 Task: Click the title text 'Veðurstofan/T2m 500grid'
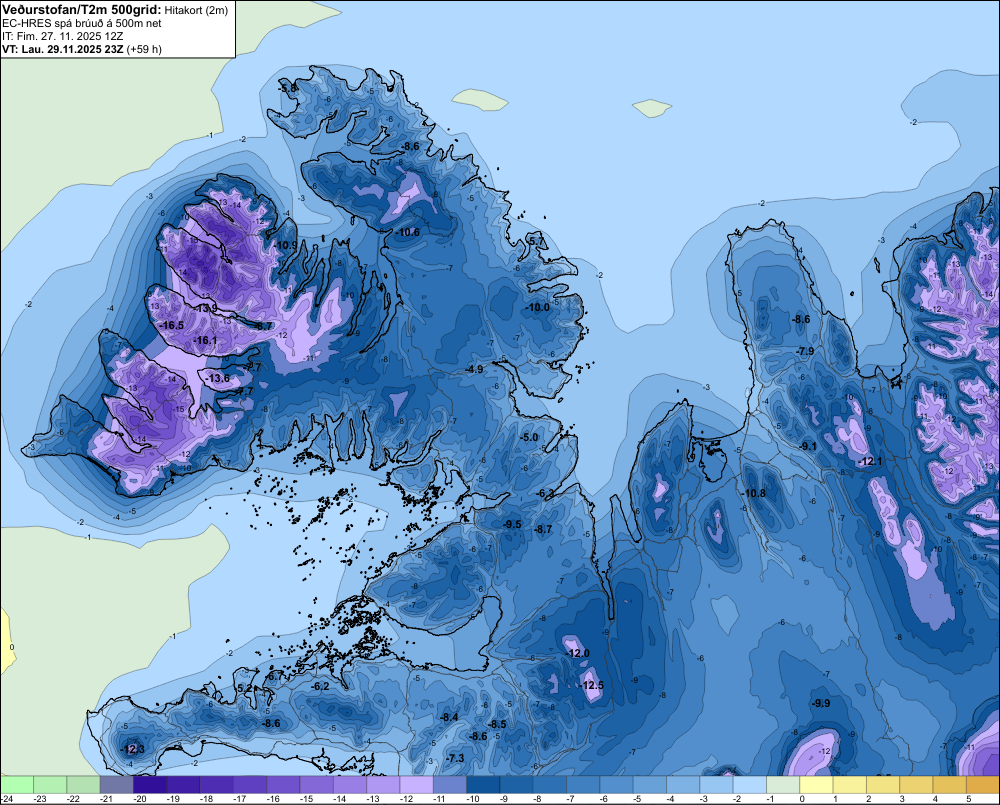coord(82,9)
